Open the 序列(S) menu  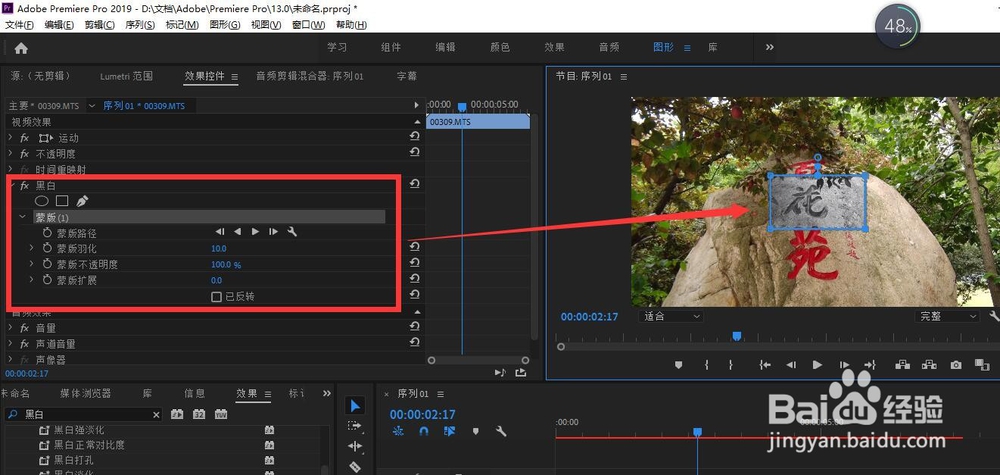(140, 25)
